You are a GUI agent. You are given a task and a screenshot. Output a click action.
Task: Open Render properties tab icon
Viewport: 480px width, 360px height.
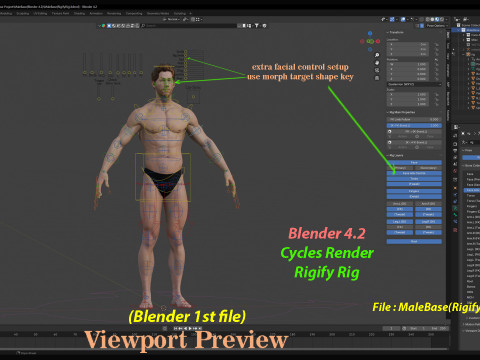pyautogui.click(x=455, y=144)
